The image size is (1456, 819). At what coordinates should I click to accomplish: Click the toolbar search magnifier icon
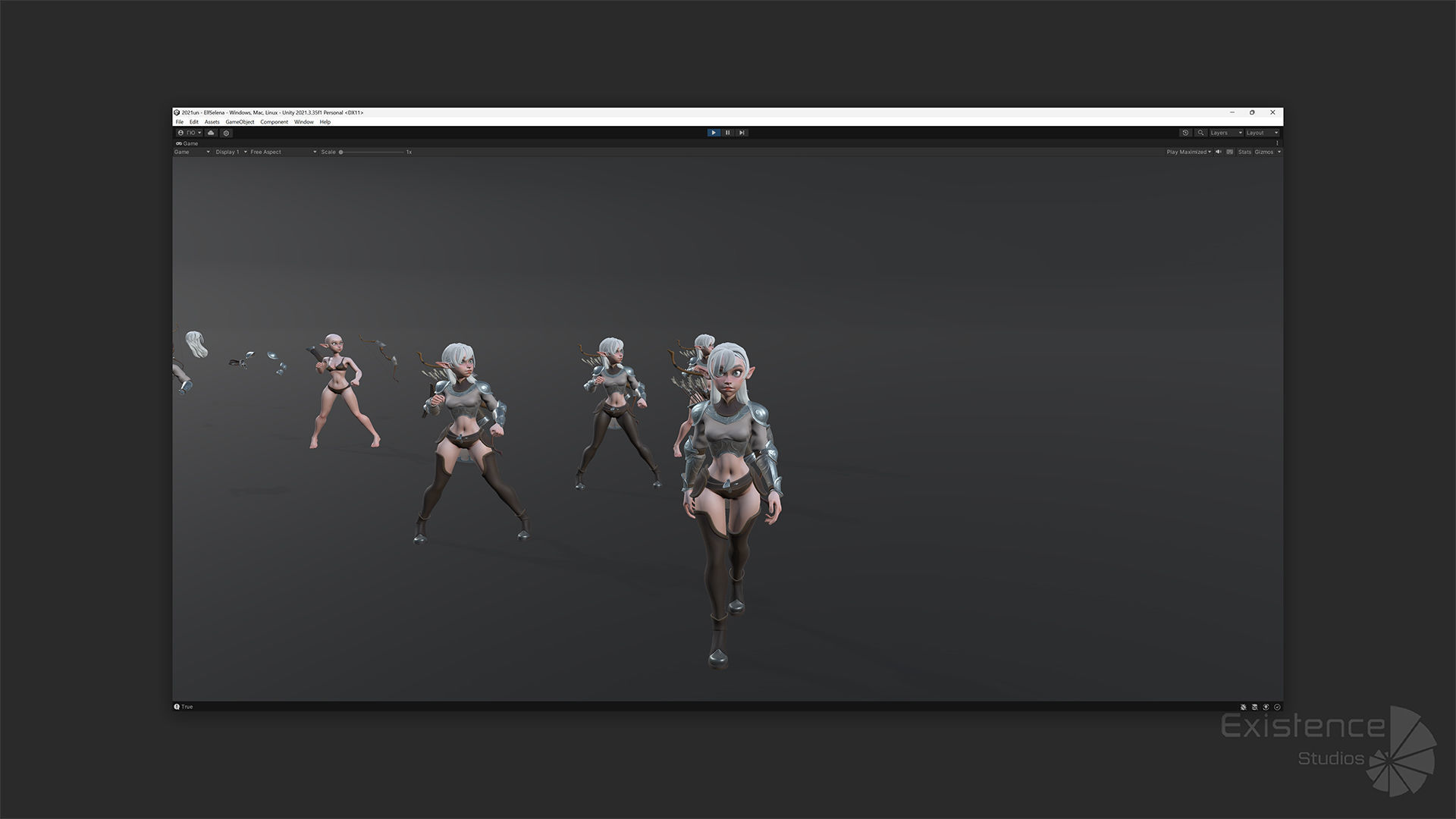coord(1200,133)
